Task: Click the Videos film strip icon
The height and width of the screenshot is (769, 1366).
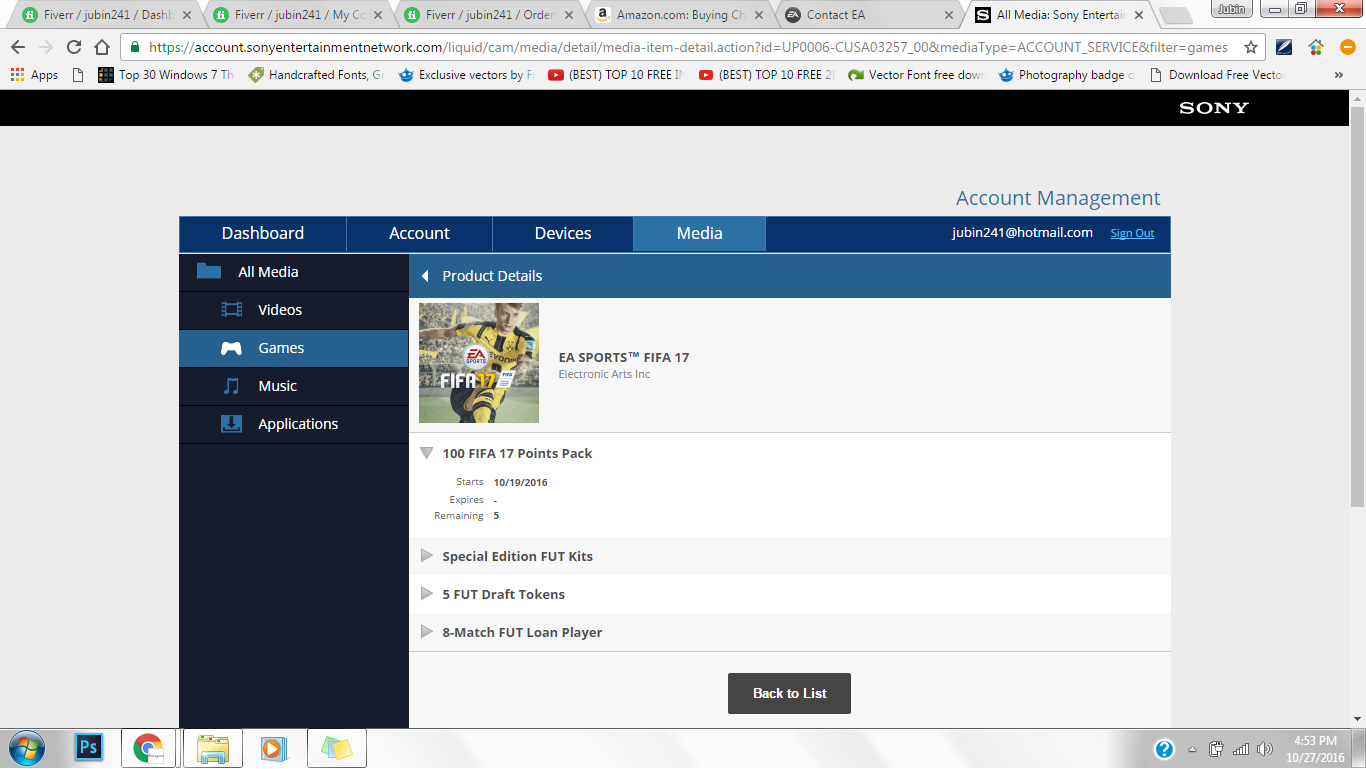Action: (x=232, y=310)
